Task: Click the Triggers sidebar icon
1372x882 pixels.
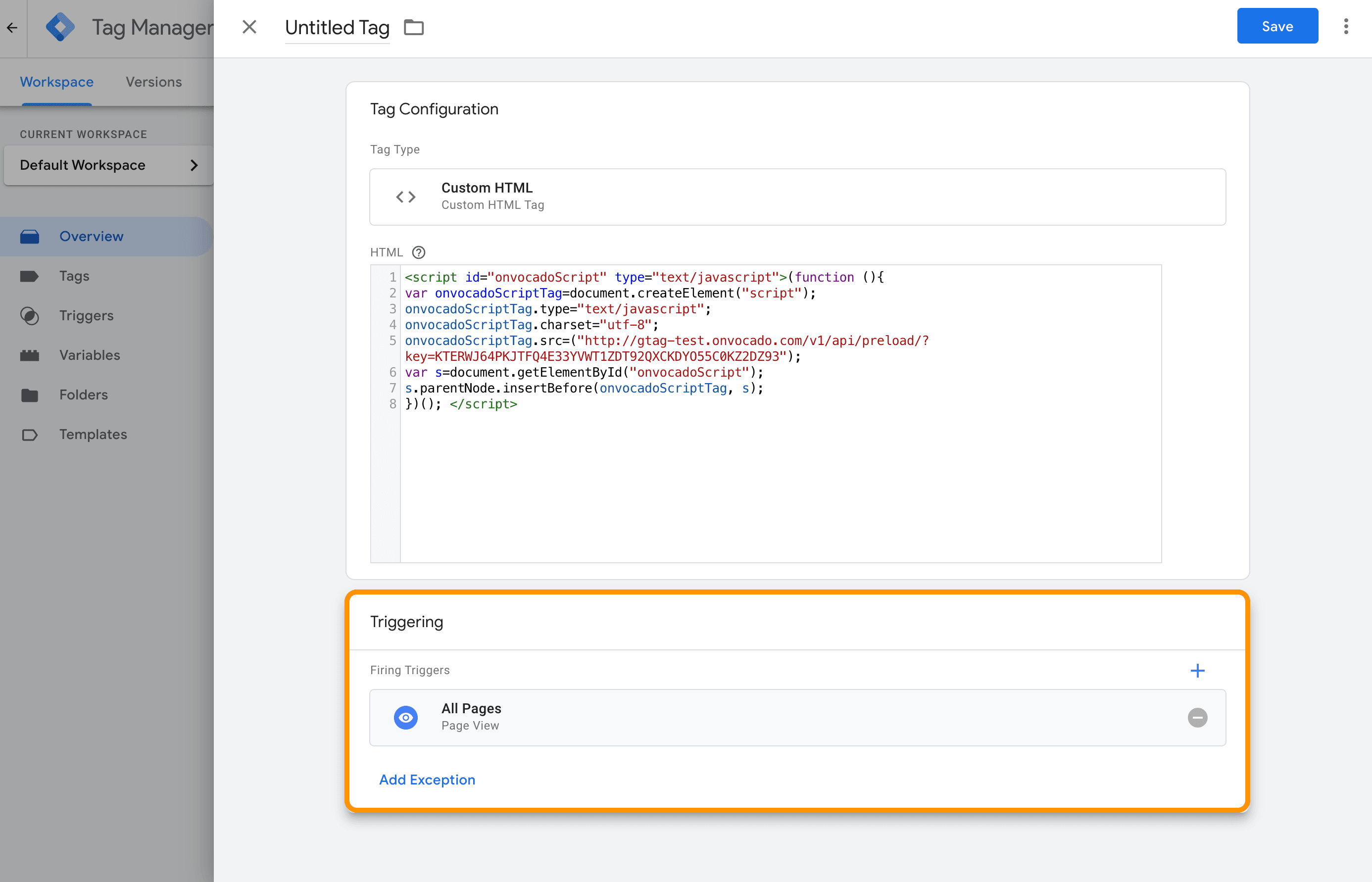Action: tap(29, 315)
